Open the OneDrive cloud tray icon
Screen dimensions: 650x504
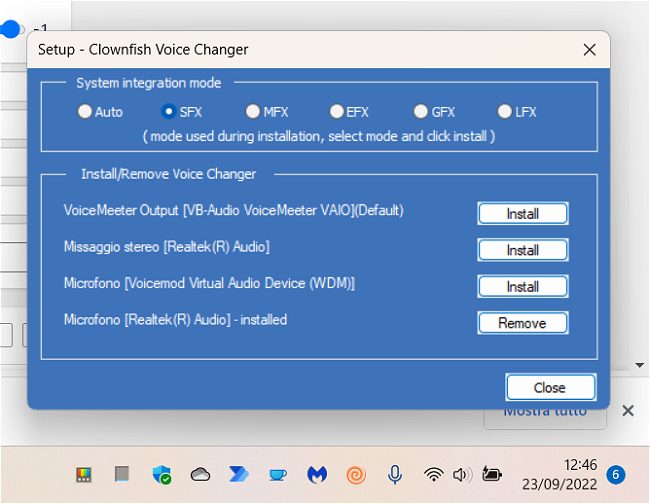coord(200,475)
